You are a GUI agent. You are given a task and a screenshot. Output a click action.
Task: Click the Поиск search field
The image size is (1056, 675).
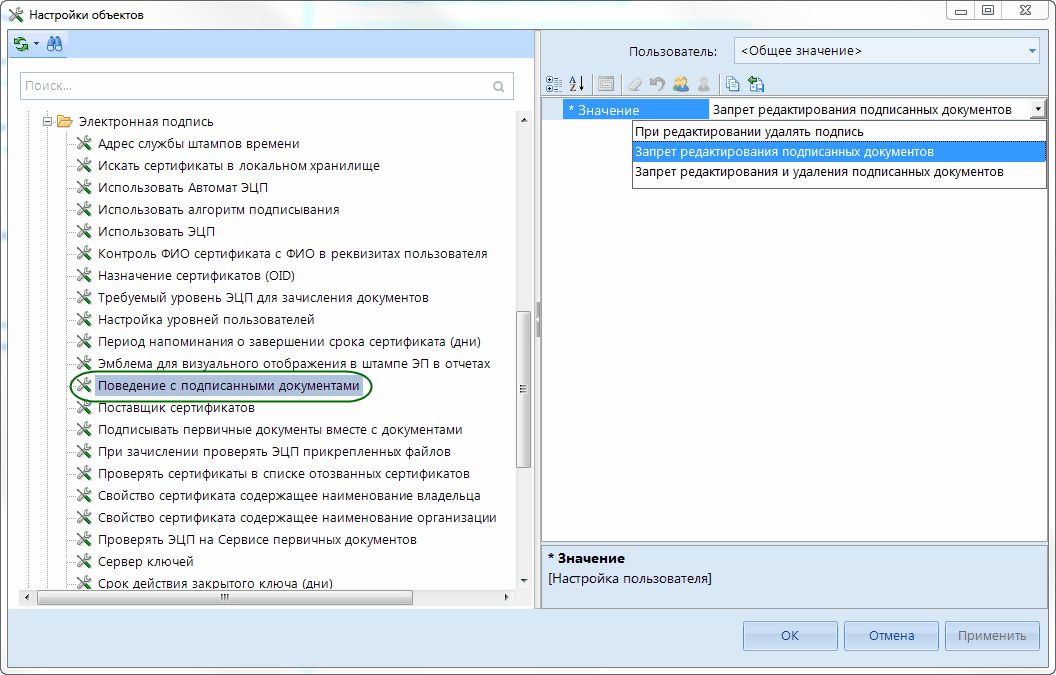(255, 86)
